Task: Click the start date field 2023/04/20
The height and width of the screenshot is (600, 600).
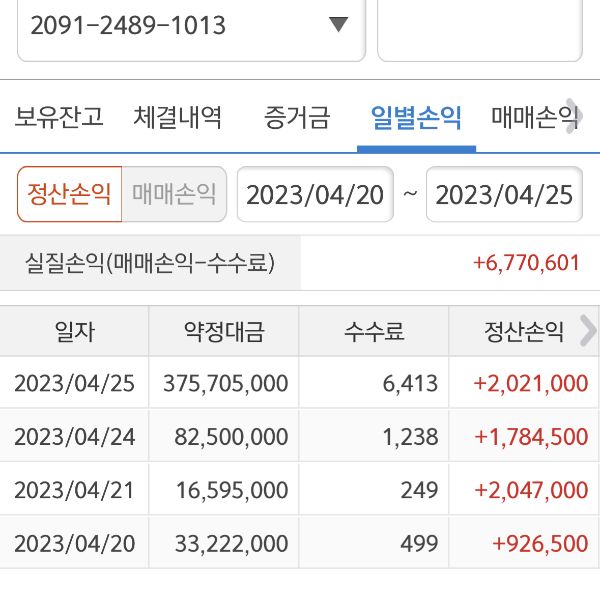Action: pos(315,194)
